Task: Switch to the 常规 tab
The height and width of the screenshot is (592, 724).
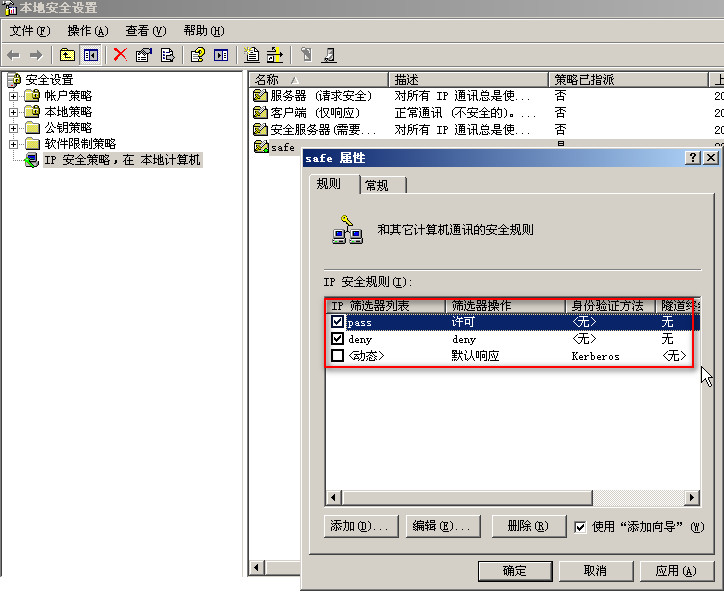Action: tap(377, 185)
